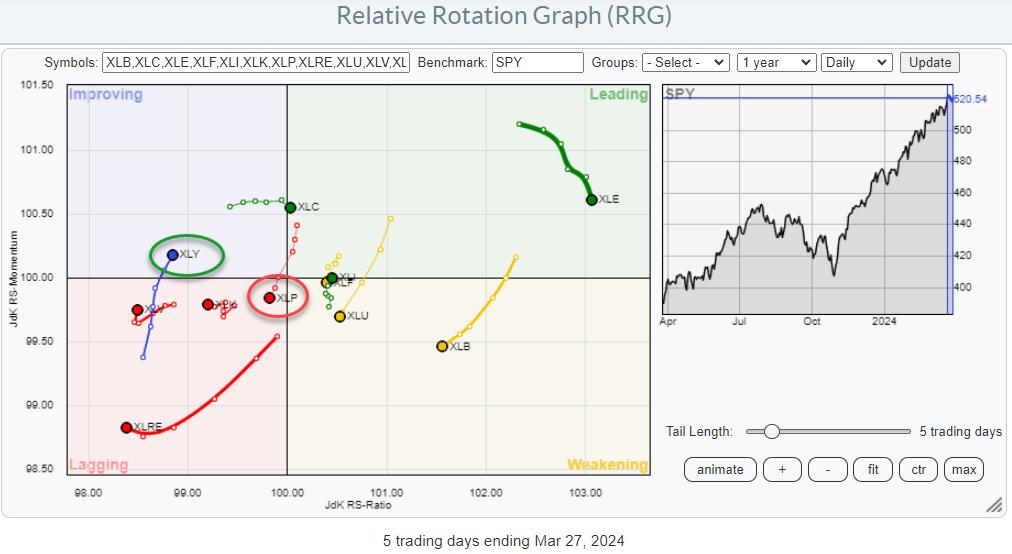Viewport: 1012px width, 554px height.
Task: Adjust the Tail Length slider handle
Action: tap(771, 431)
